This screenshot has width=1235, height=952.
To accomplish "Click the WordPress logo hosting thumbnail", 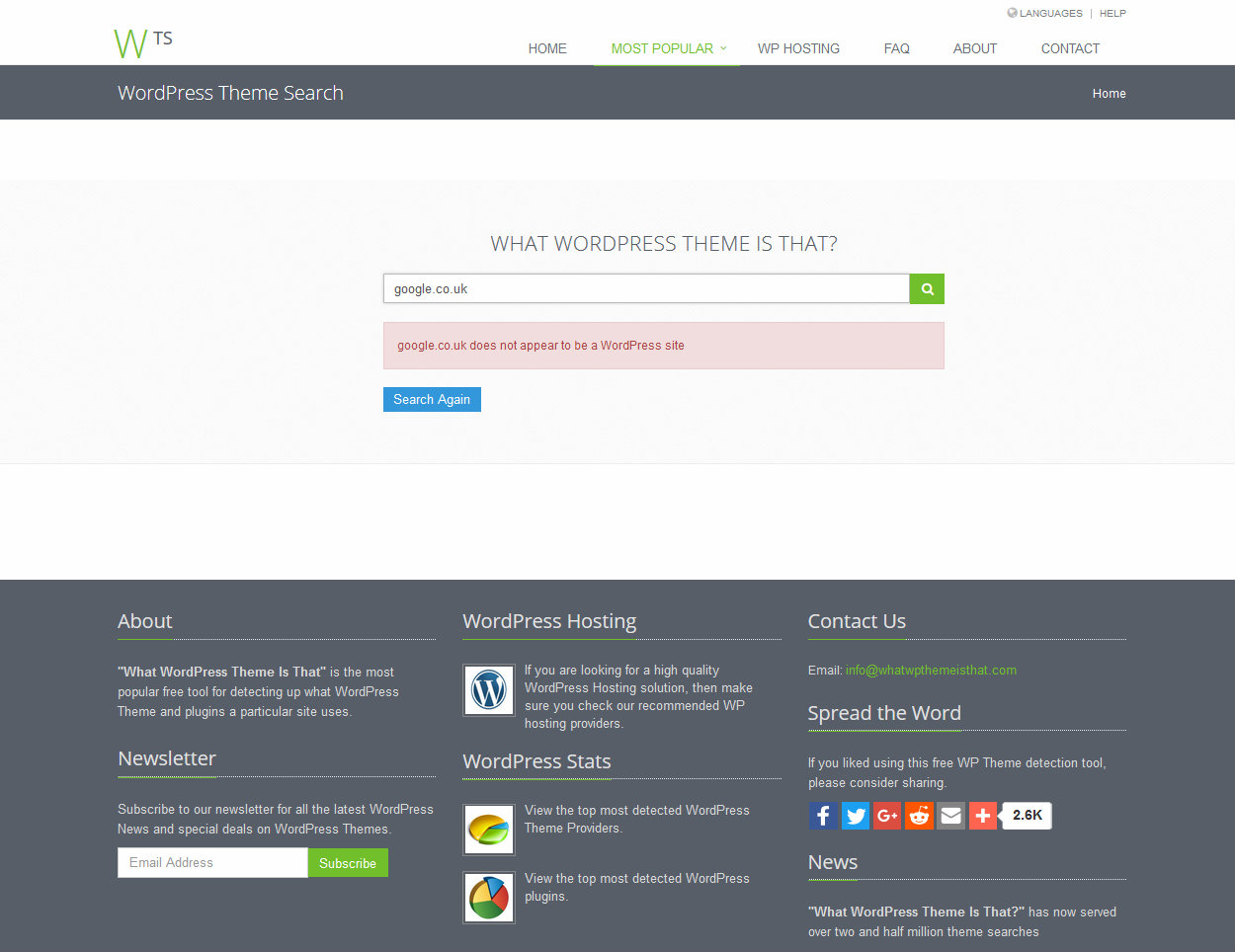I will 489,689.
